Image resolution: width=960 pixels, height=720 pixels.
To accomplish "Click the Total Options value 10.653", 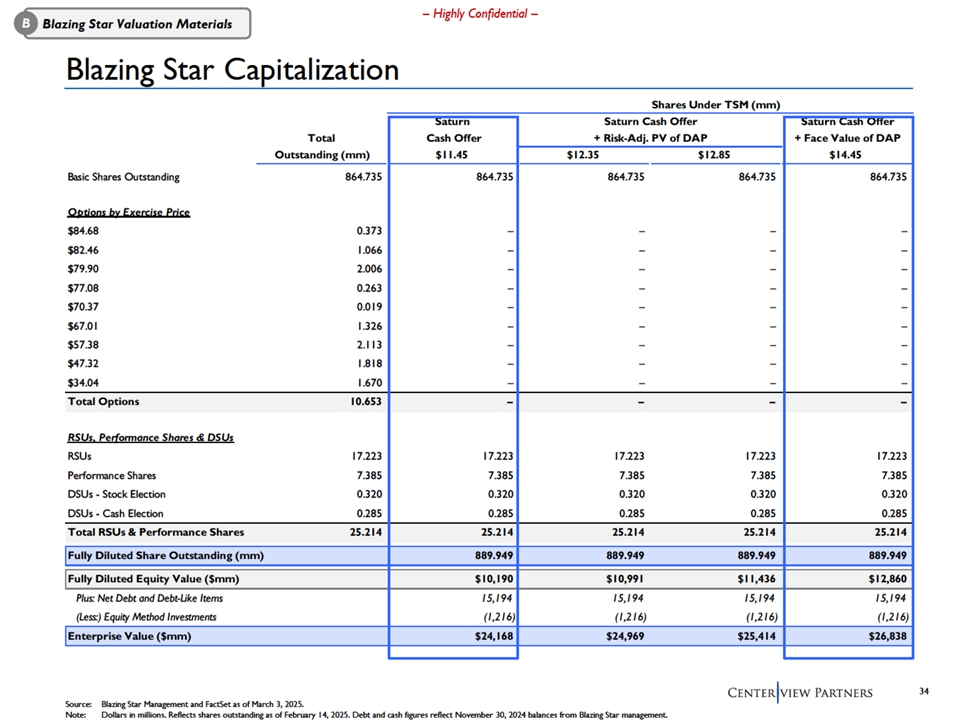I will (x=362, y=402).
